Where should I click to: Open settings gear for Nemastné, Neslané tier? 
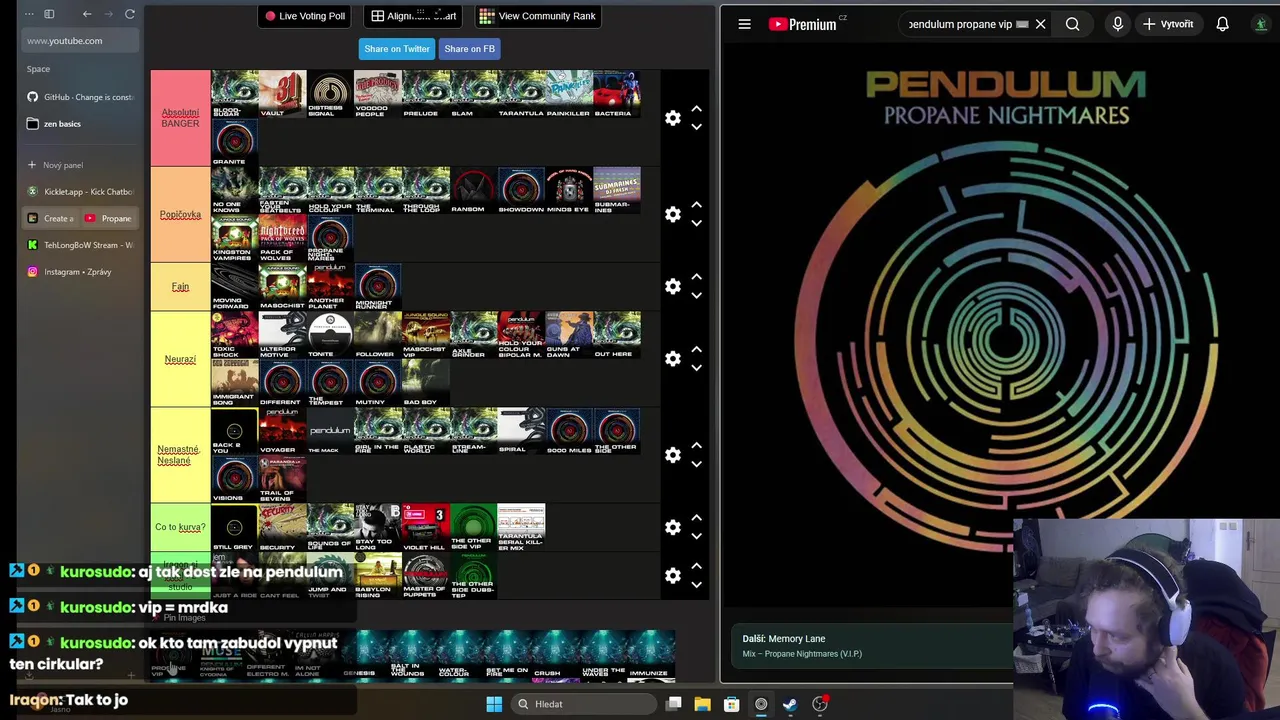pos(673,454)
